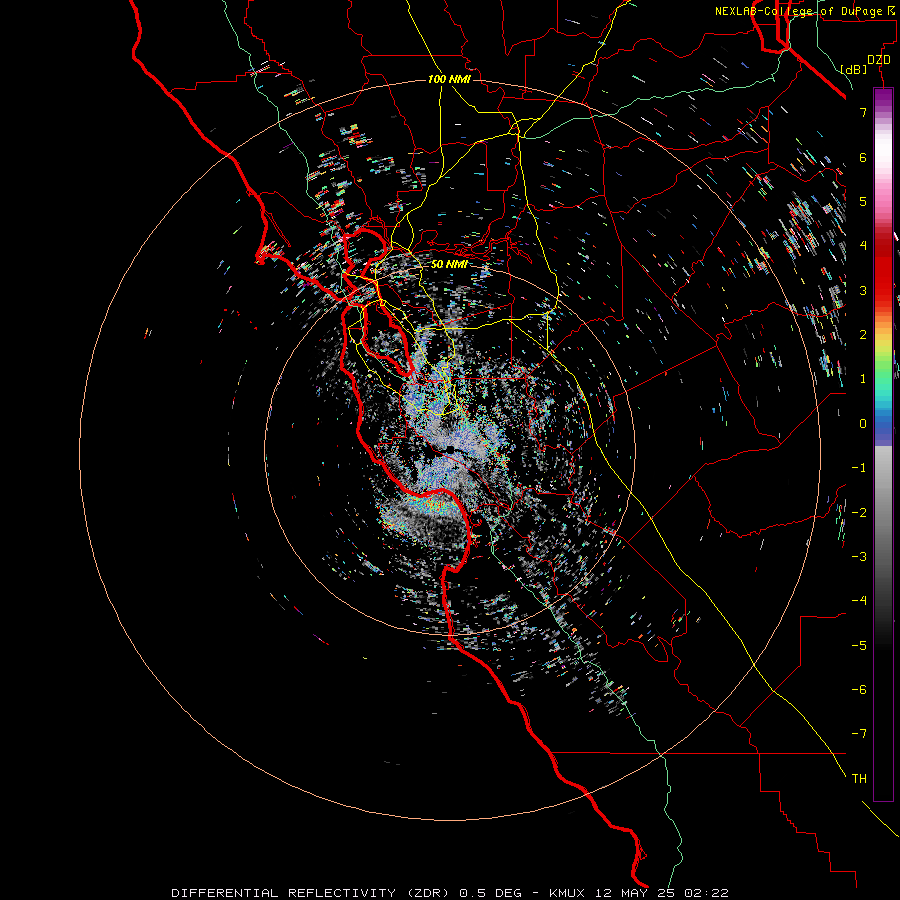Click the -1 dB value on color scale
The width and height of the screenshot is (900, 900).
click(859, 468)
